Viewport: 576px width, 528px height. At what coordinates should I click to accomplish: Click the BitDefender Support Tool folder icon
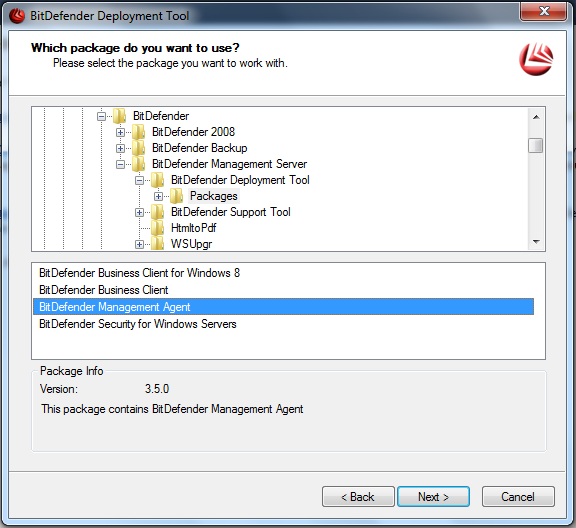point(158,212)
